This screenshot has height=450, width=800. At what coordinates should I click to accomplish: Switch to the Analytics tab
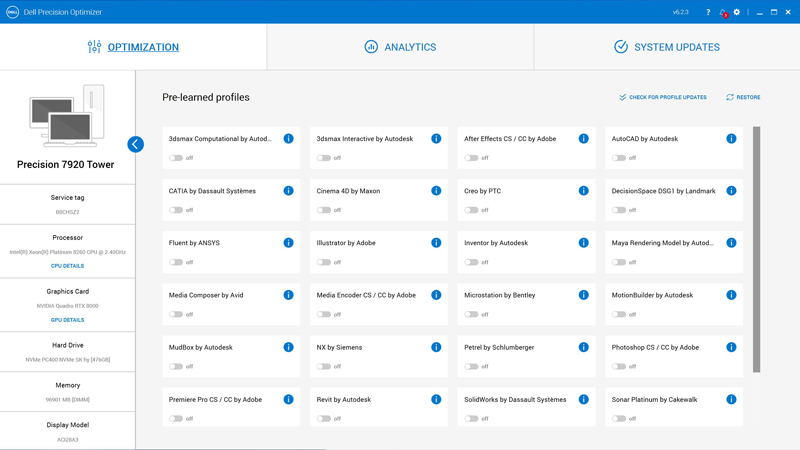click(x=400, y=47)
